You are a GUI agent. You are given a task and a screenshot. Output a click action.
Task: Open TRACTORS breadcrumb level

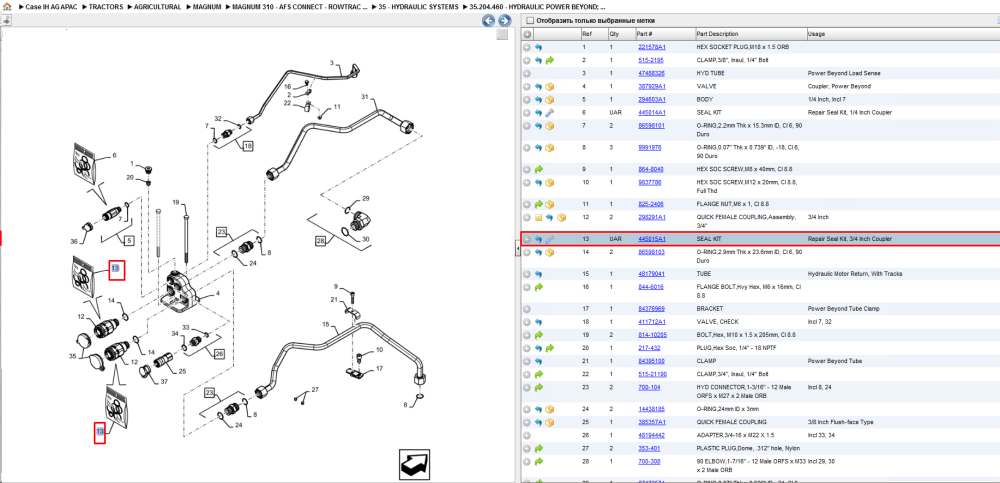click(x=106, y=6)
